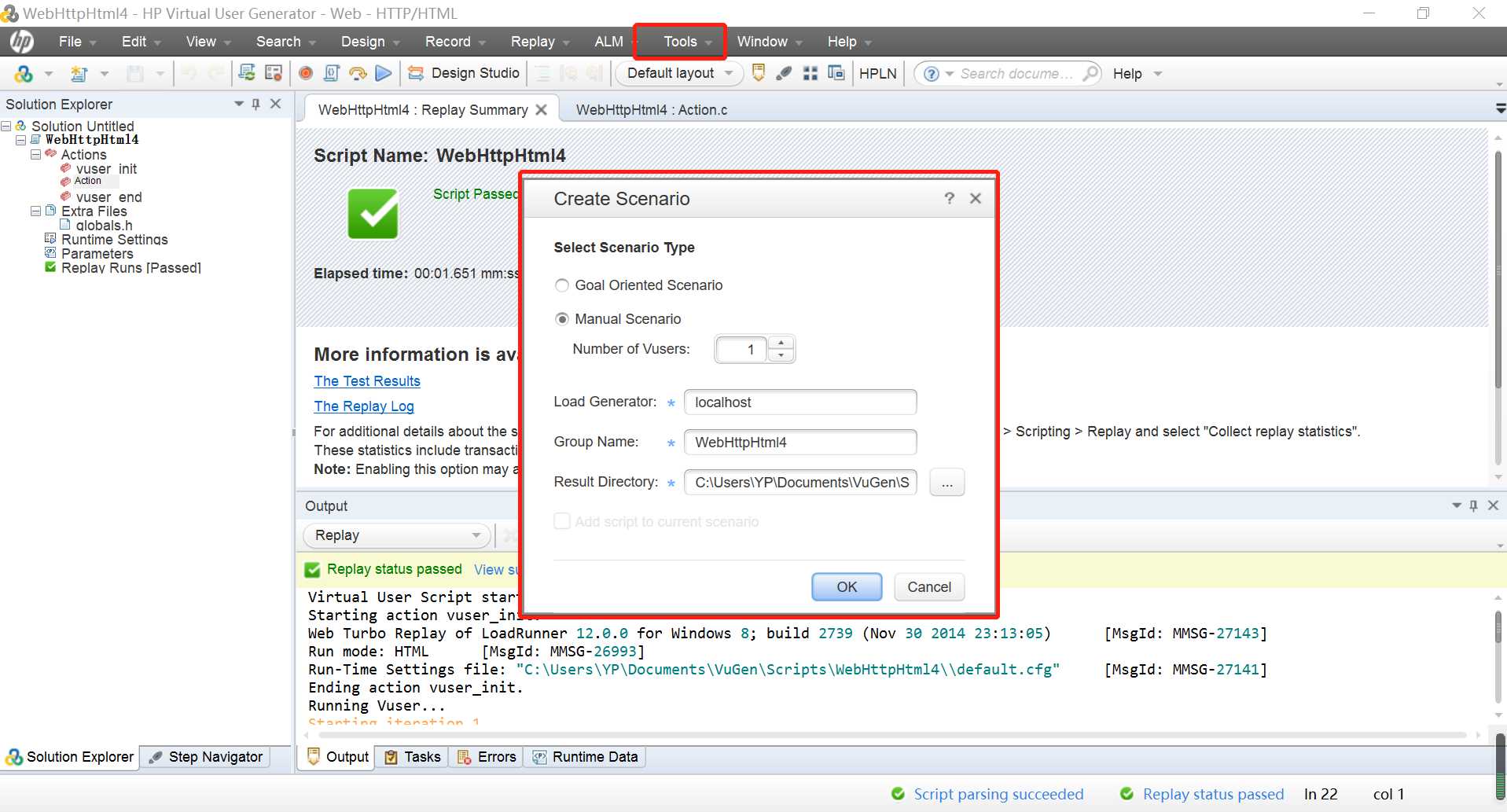Switch to WebHttpHtml4 : Action.c tab
Screen dimensions: 1507x812
pyautogui.click(x=652, y=110)
